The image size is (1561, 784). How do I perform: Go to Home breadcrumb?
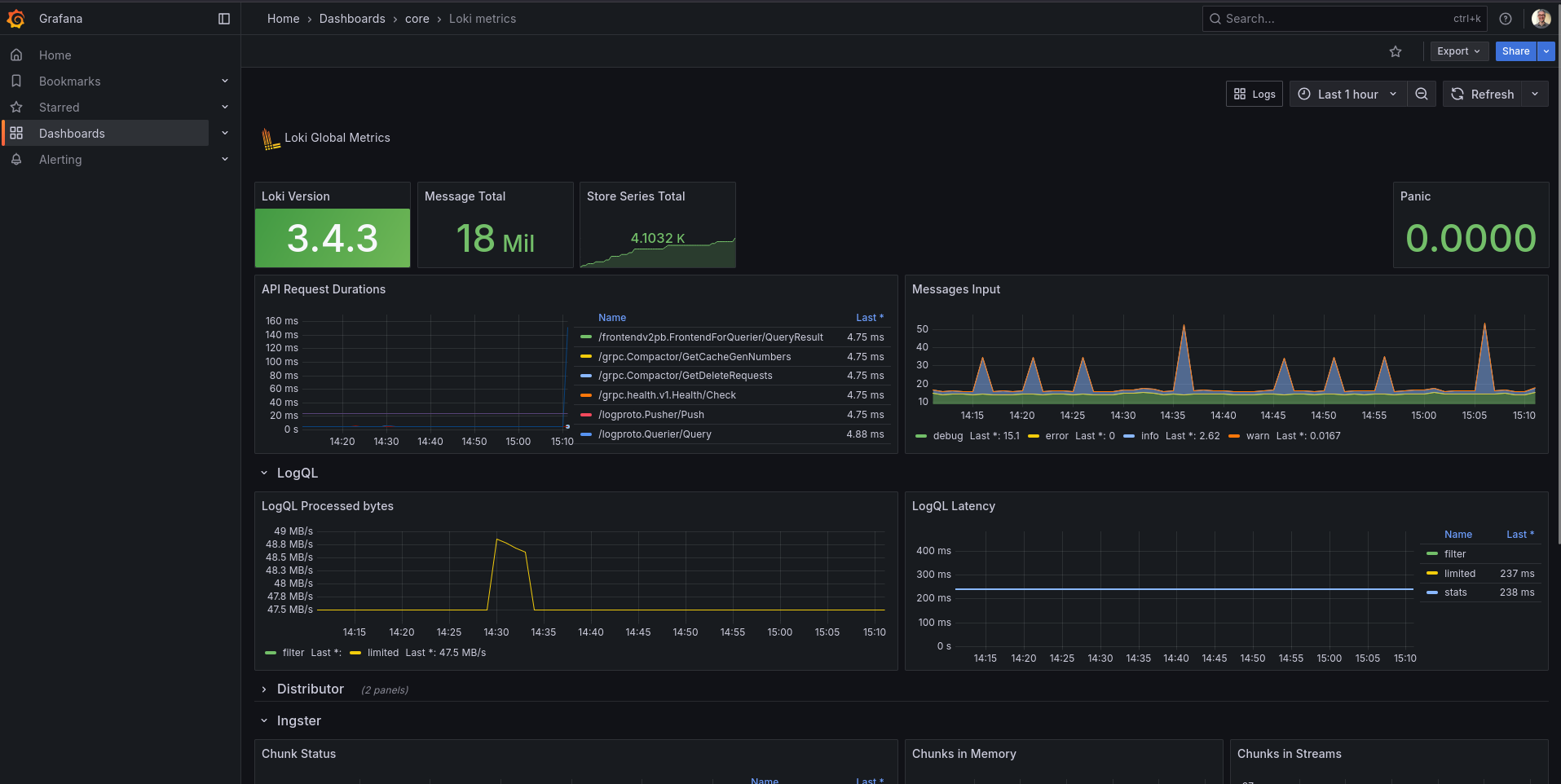point(284,19)
